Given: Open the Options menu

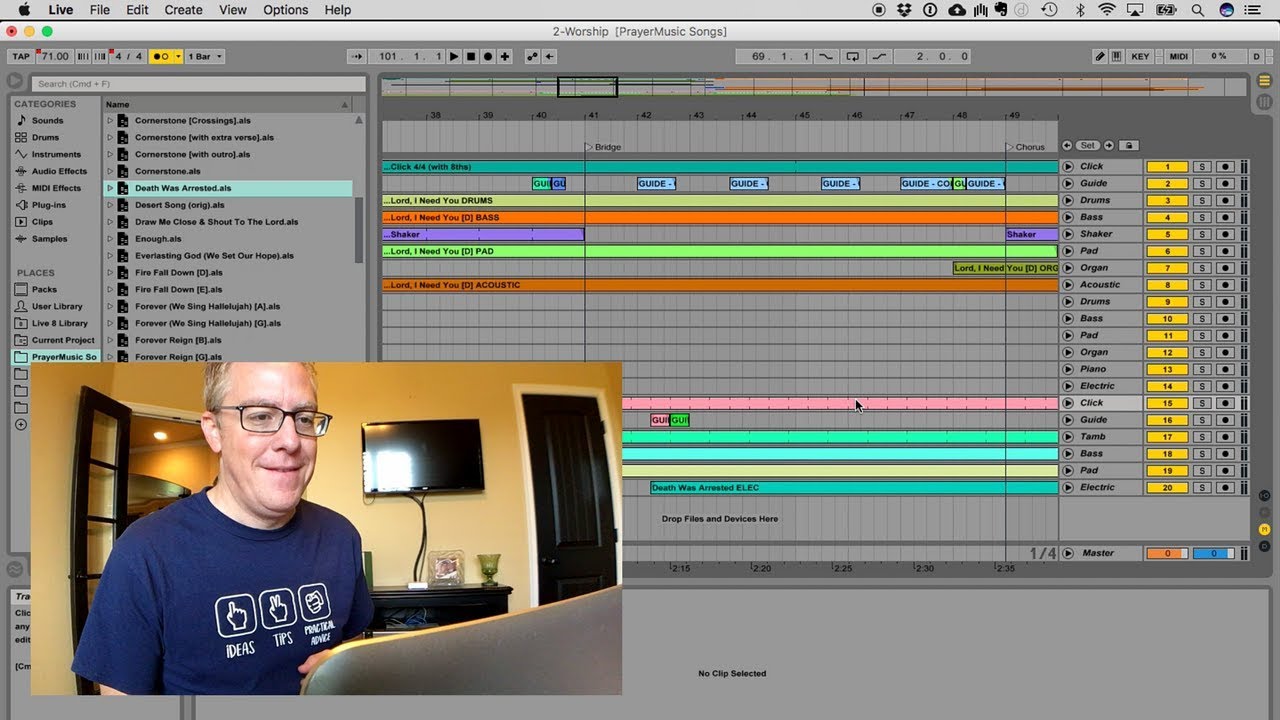Looking at the screenshot, I should tap(285, 10).
